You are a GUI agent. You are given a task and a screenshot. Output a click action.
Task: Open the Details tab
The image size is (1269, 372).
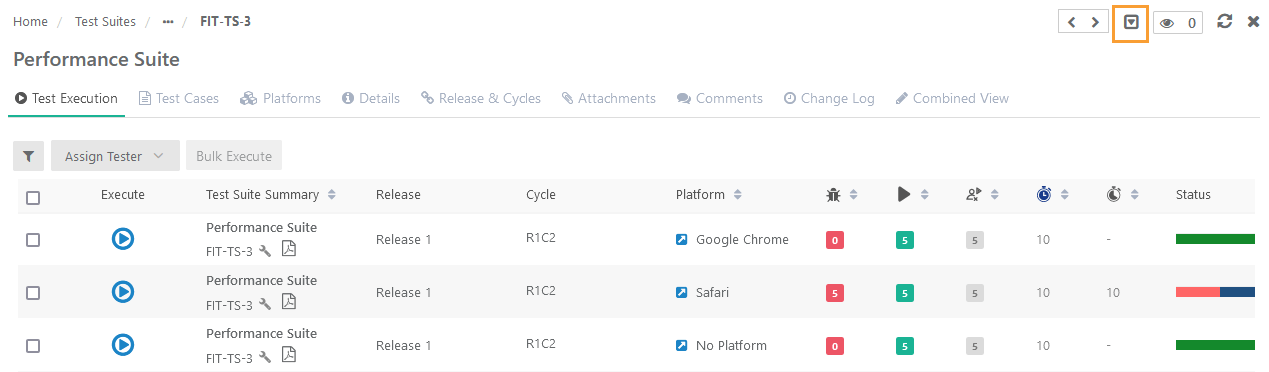point(371,98)
